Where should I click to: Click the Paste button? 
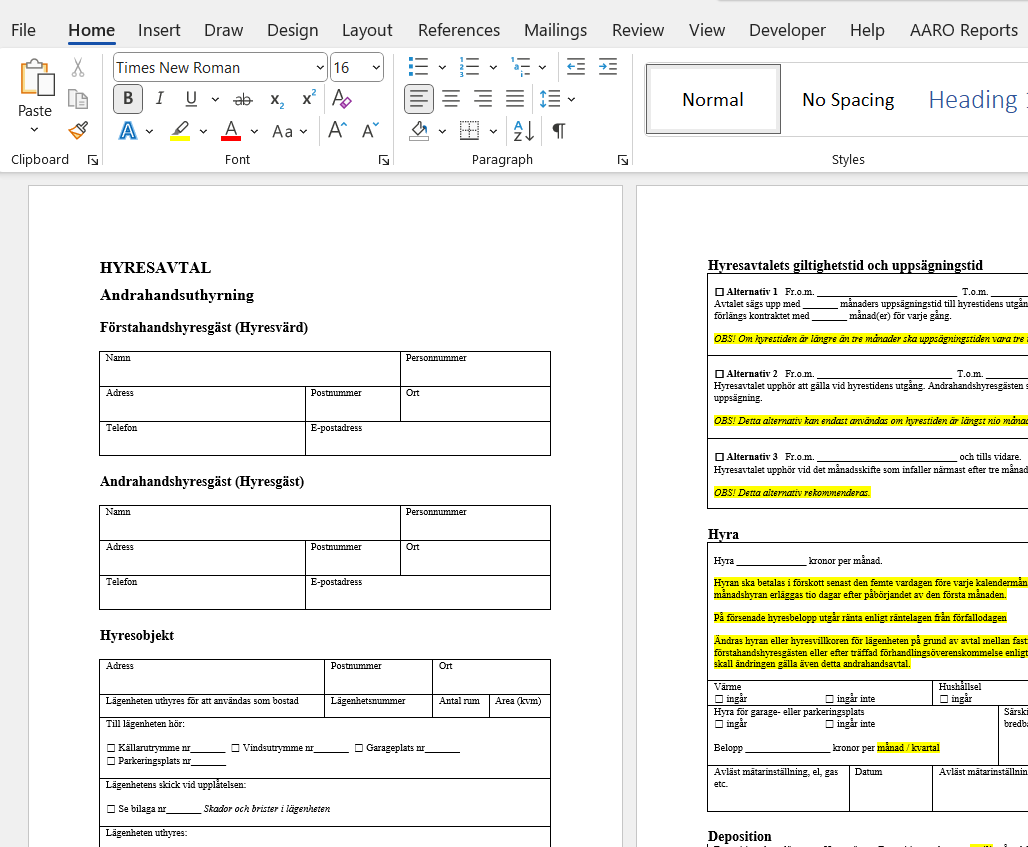point(35,90)
